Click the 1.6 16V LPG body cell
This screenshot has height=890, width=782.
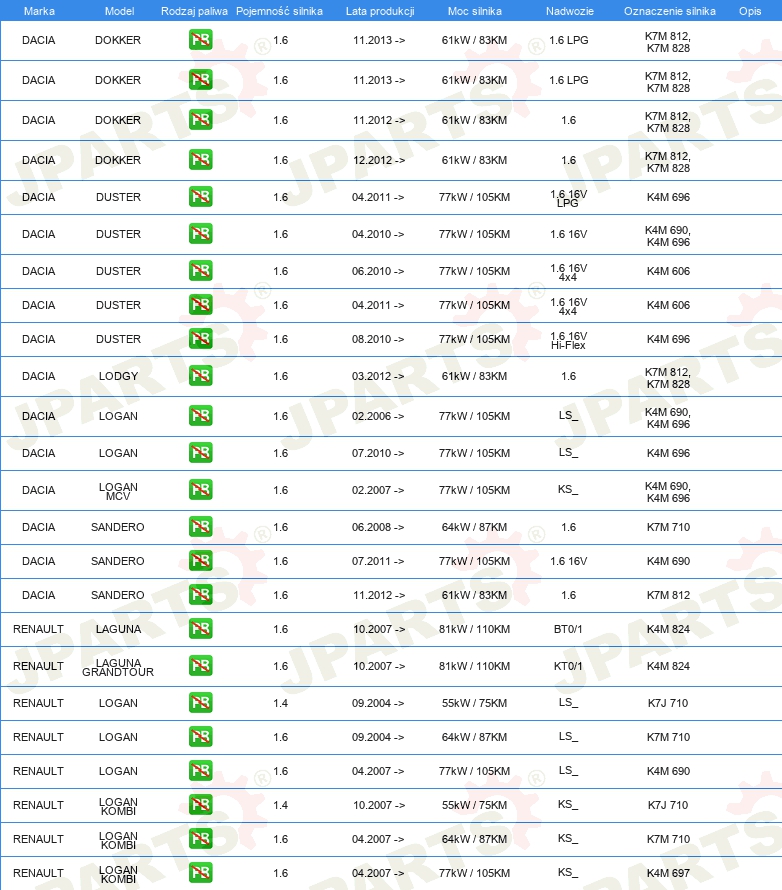tap(568, 199)
